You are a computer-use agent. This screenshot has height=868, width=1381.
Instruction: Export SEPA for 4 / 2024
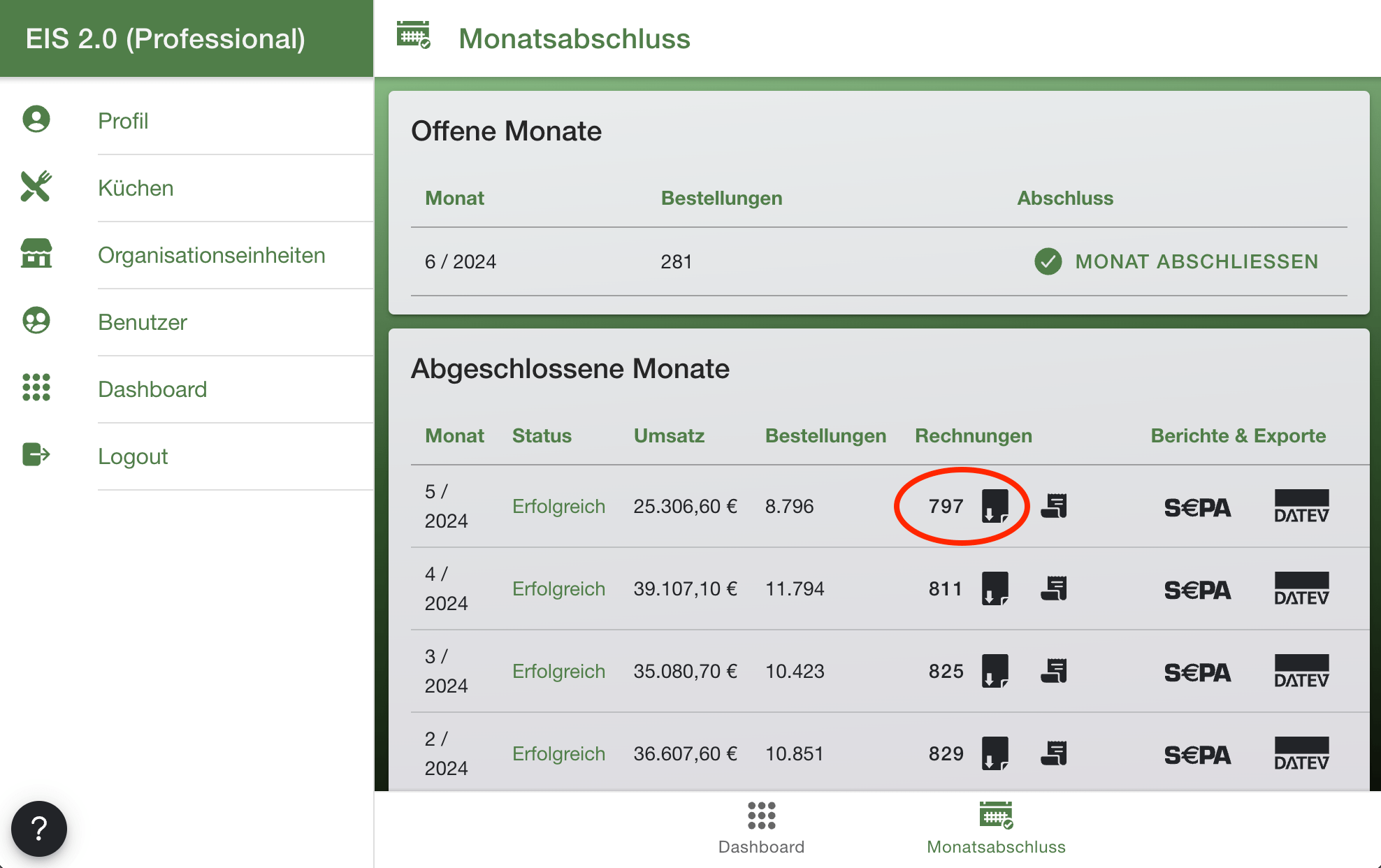click(x=1197, y=590)
